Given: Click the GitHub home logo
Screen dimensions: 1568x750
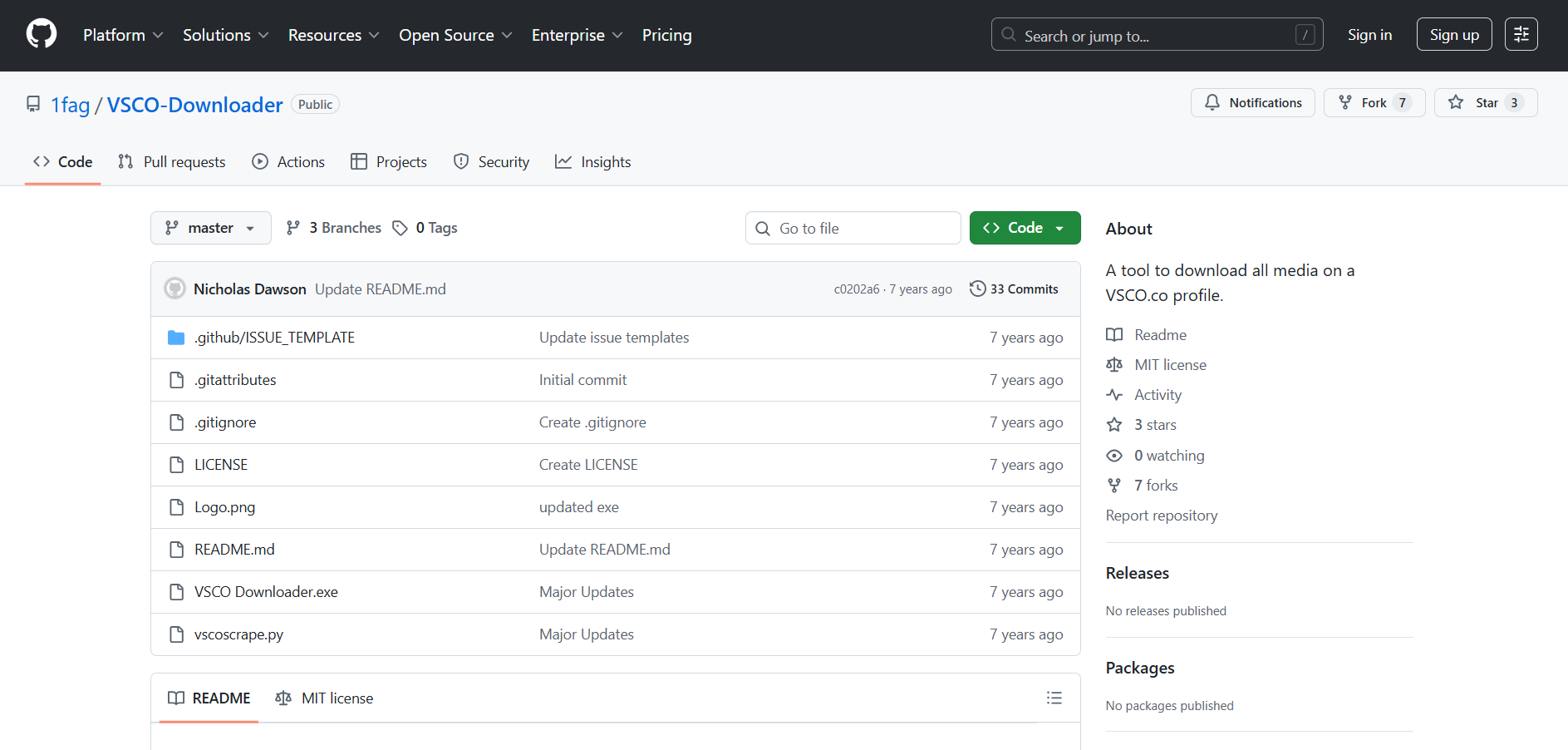Looking at the screenshot, I should coord(41,33).
